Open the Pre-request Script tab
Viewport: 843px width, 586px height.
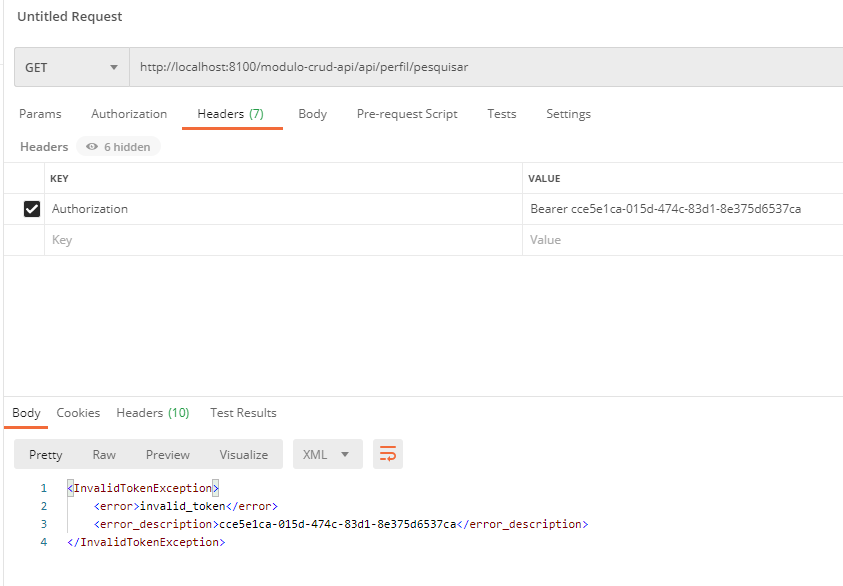(407, 114)
